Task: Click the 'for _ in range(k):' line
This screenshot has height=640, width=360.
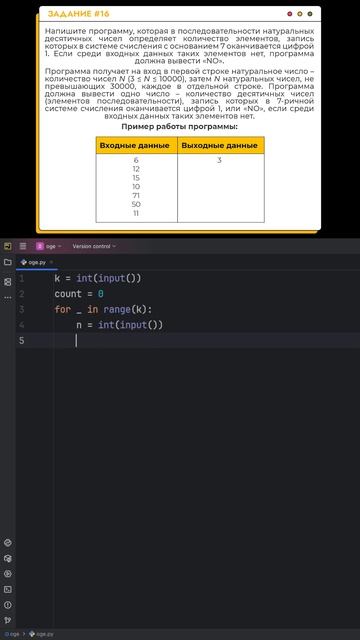Action: 103,310
